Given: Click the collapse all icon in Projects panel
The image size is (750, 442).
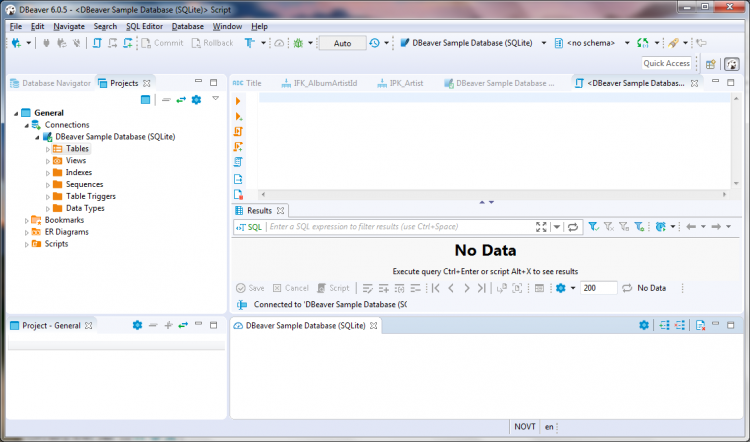Looking at the screenshot, I should (x=166, y=100).
